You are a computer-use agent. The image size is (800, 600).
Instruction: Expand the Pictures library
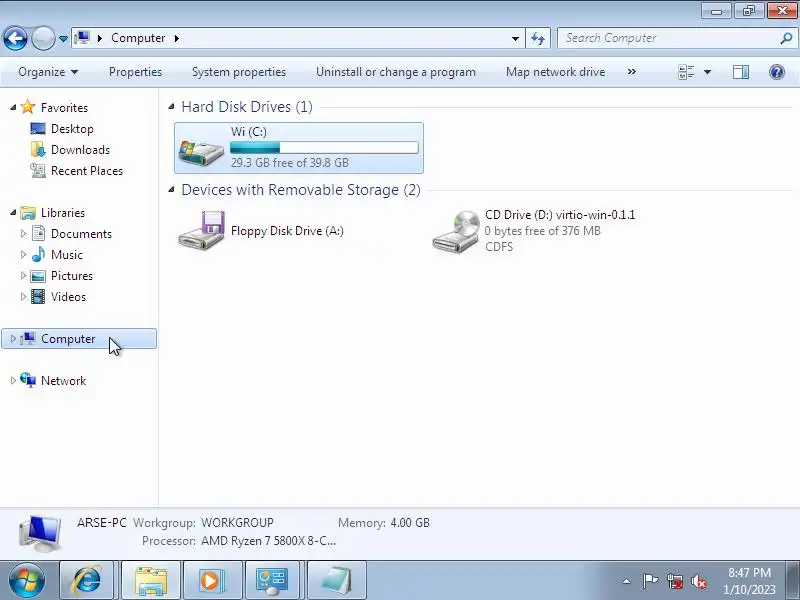[23, 275]
